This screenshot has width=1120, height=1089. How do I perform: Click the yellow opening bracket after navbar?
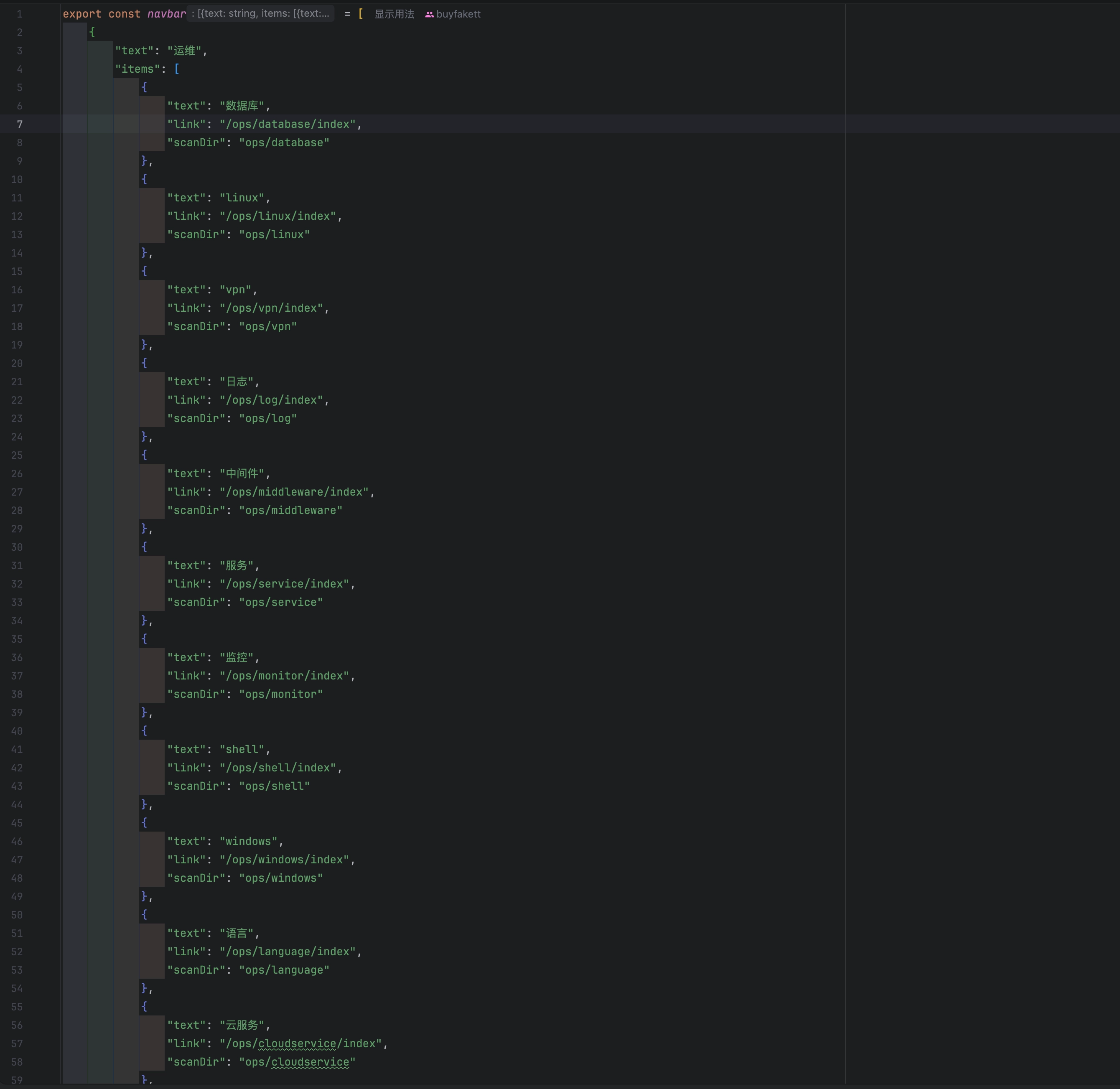(x=360, y=14)
